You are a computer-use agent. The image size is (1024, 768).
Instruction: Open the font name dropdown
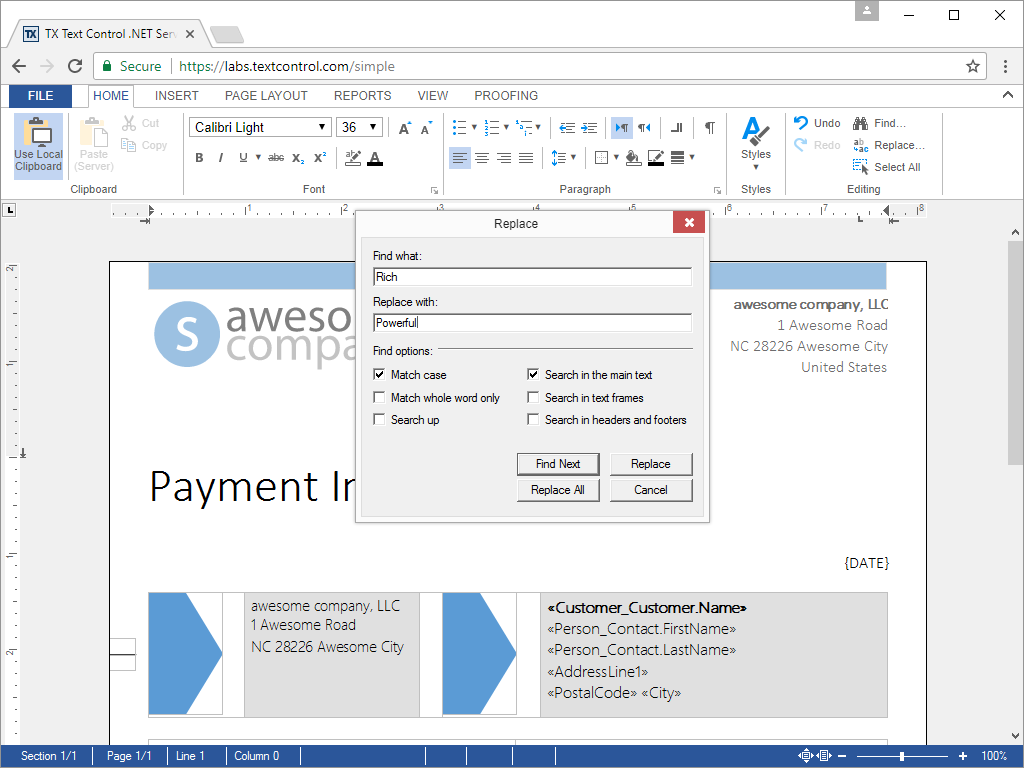coord(322,127)
